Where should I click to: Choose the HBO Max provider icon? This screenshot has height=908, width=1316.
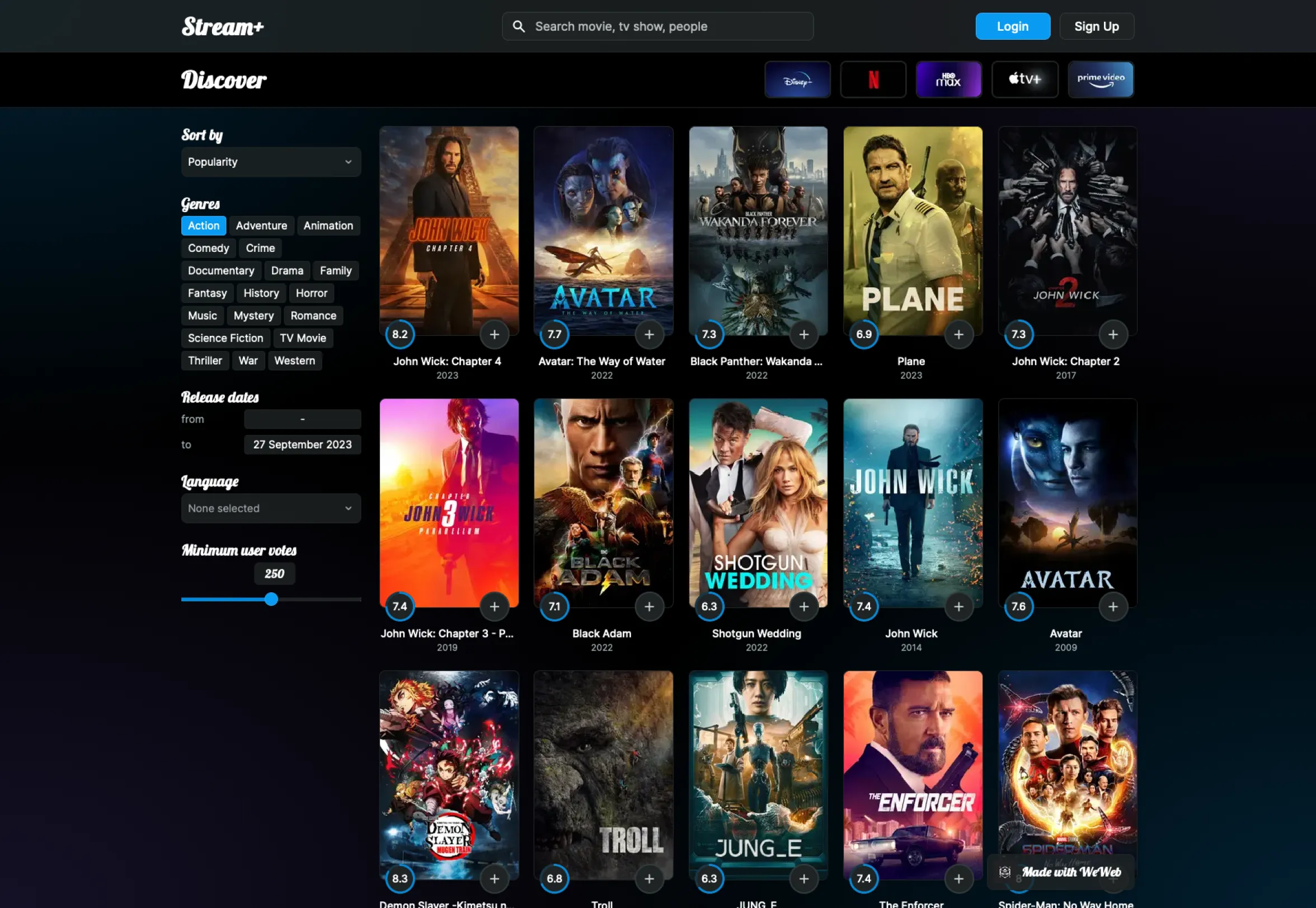pos(948,79)
